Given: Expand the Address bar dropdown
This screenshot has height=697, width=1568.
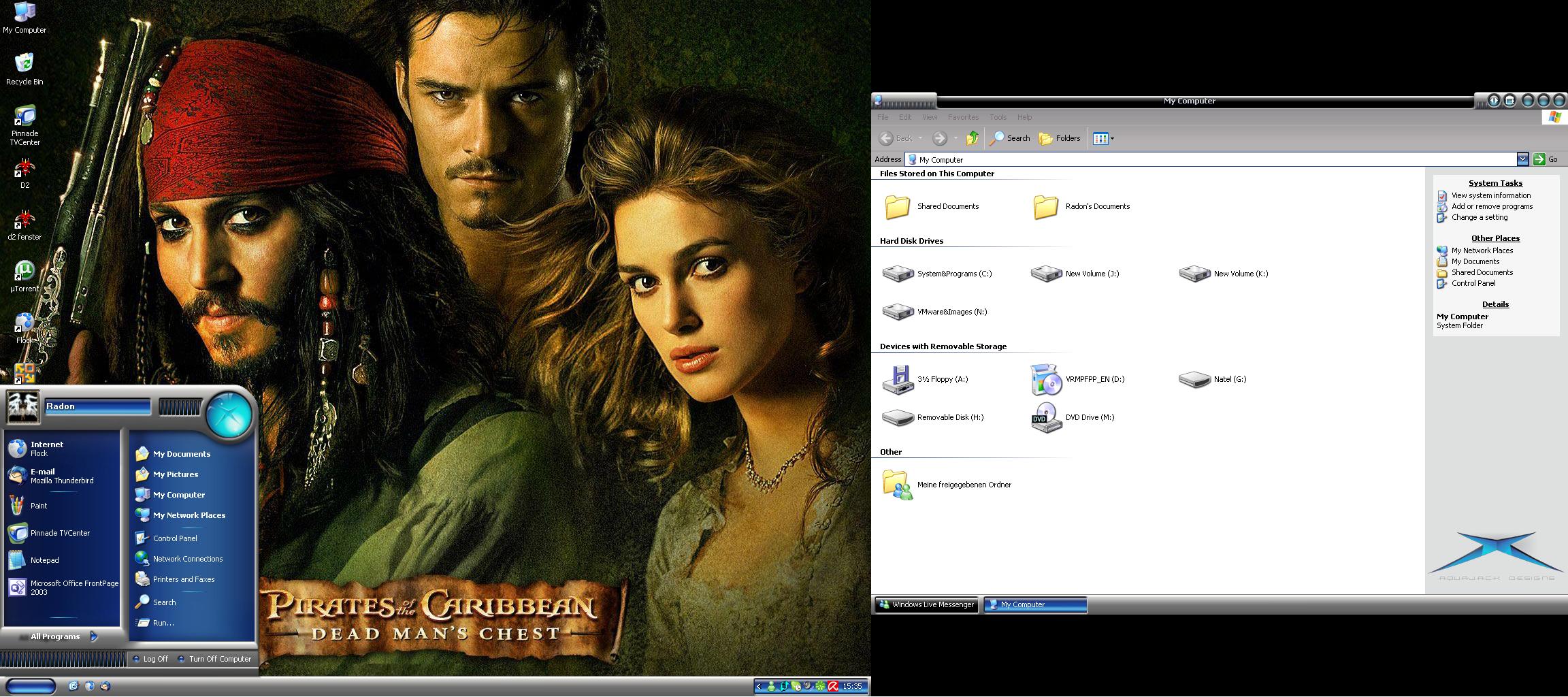Looking at the screenshot, I should (x=1522, y=159).
